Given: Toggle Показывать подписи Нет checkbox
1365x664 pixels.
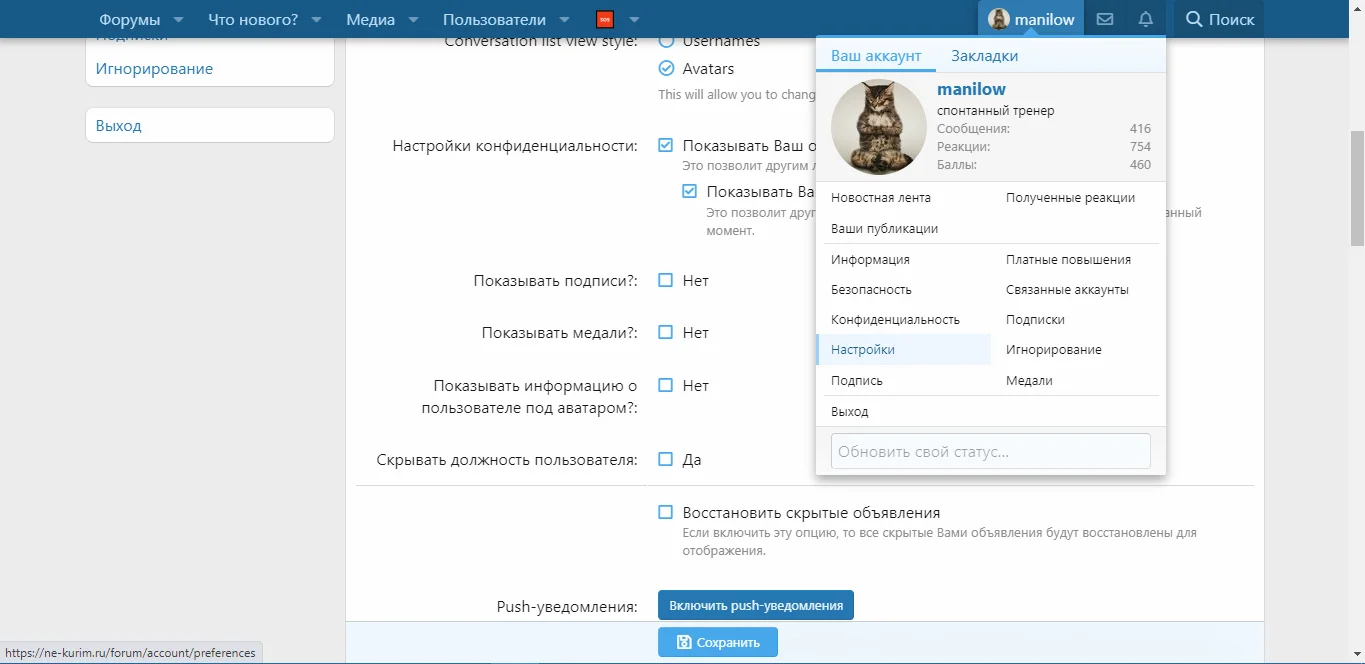Looking at the screenshot, I should pos(666,280).
